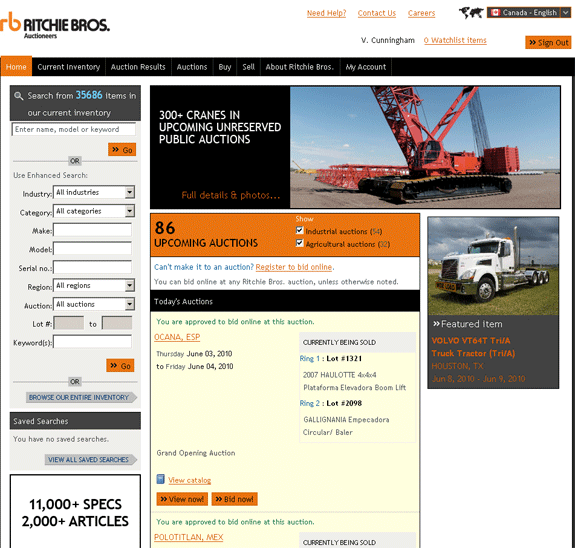Image resolution: width=575 pixels, height=548 pixels.
Task: Open the Canada - English language selector
Action: 528,13
